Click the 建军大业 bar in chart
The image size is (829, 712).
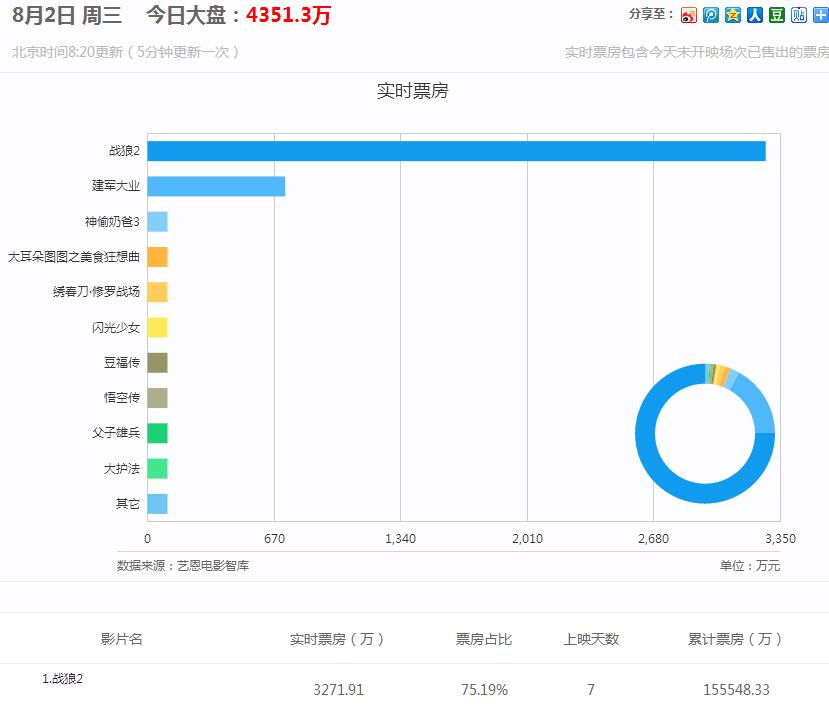click(216, 187)
